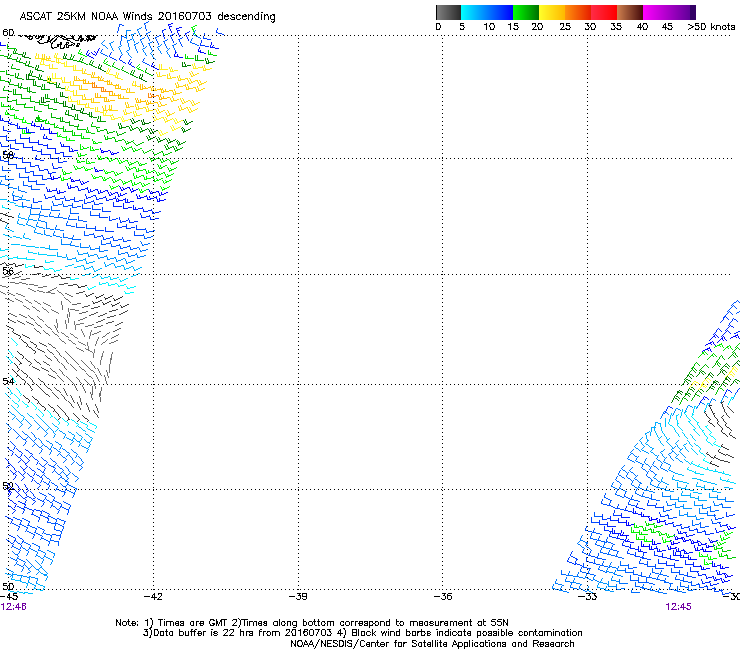Click the latitude label 54
The height and width of the screenshot is (650, 740).
tap(8, 381)
